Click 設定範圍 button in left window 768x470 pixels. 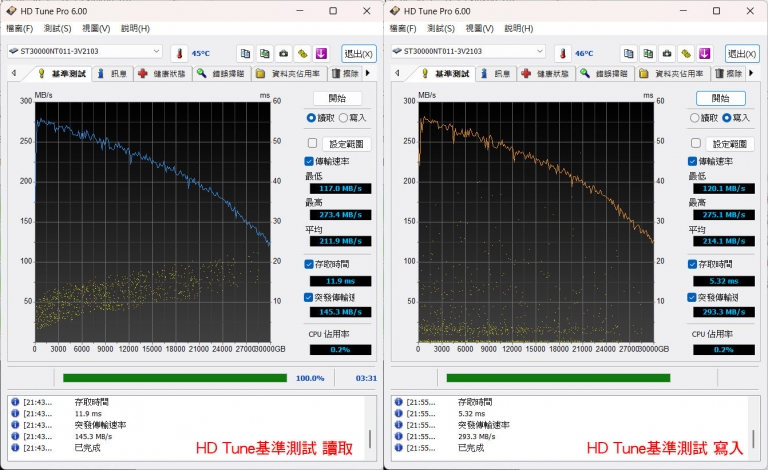coord(346,143)
